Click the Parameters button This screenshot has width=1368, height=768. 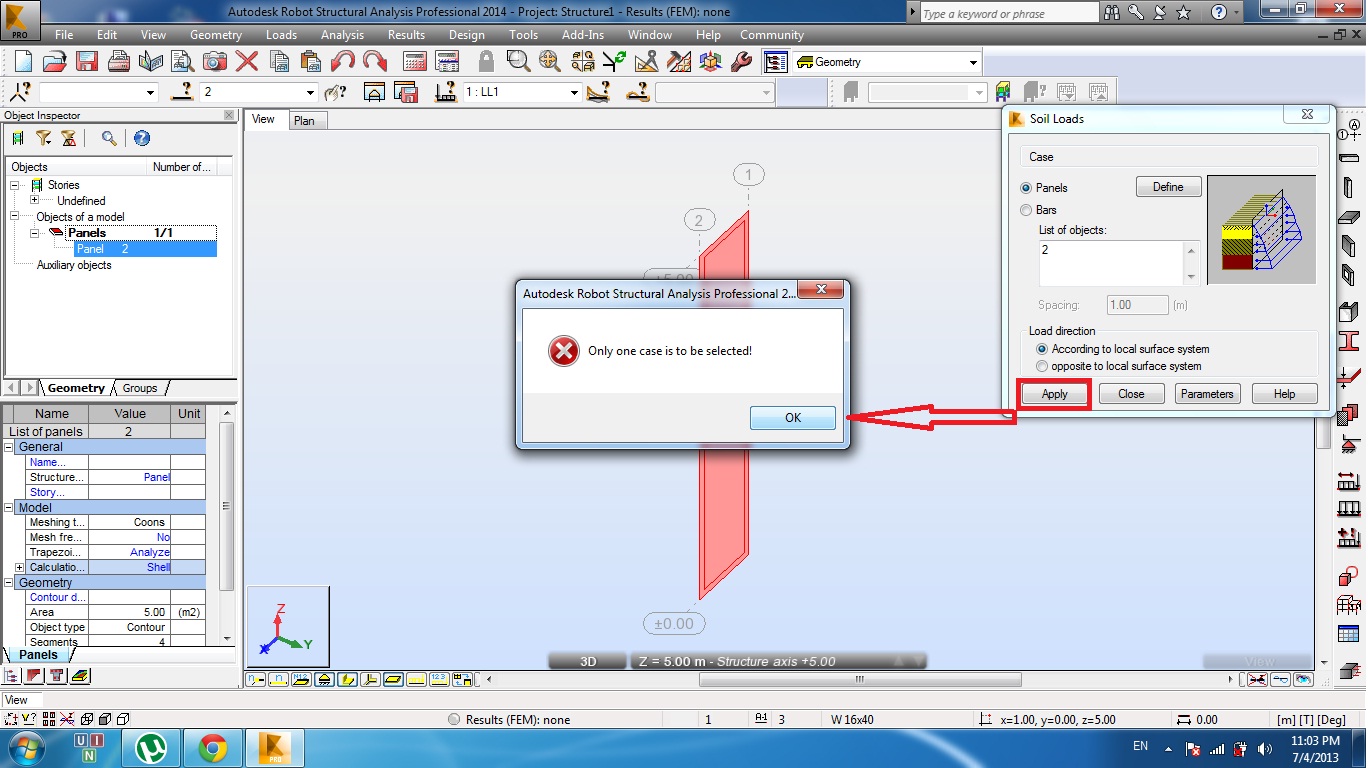tap(1207, 394)
